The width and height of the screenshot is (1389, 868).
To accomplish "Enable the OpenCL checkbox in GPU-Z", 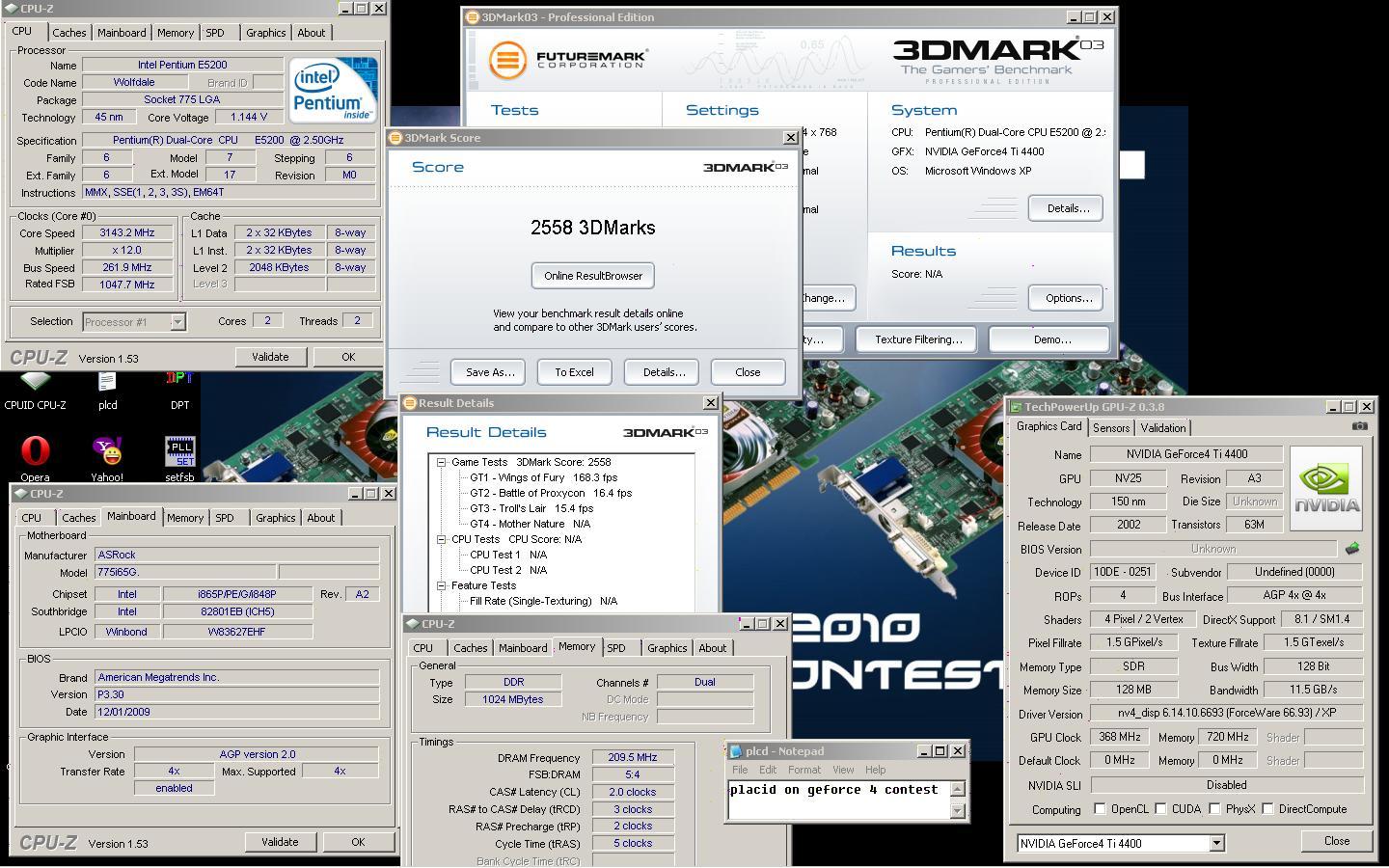I will click(x=1100, y=809).
